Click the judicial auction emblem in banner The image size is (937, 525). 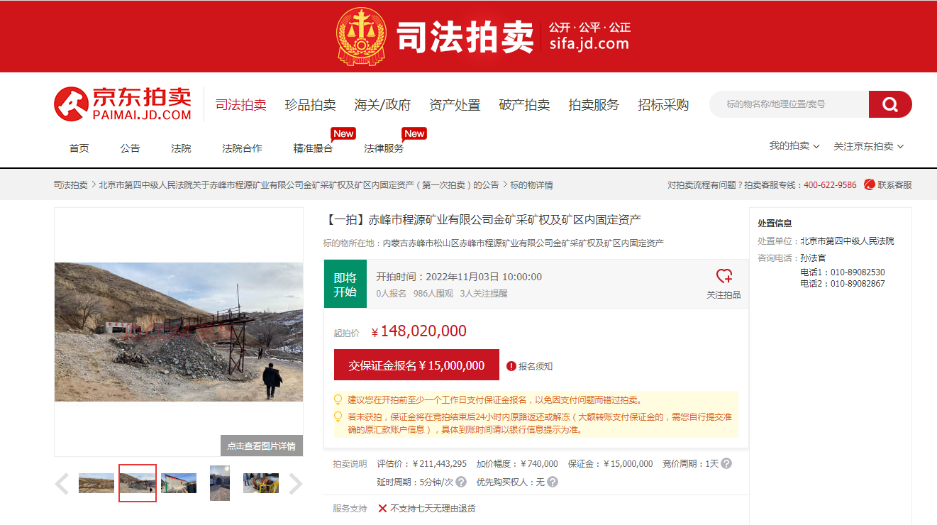coord(361,36)
